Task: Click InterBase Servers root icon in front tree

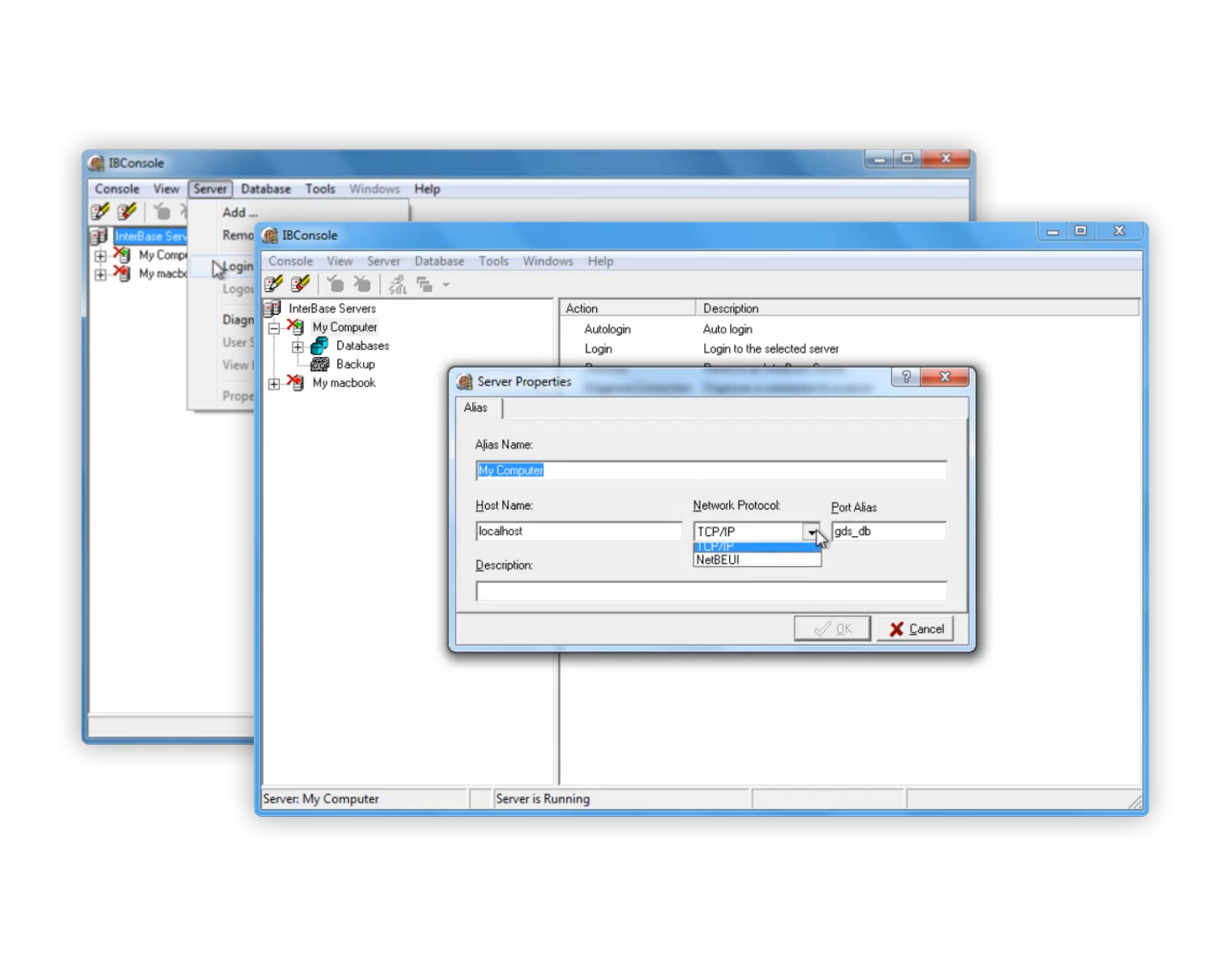Action: [273, 308]
